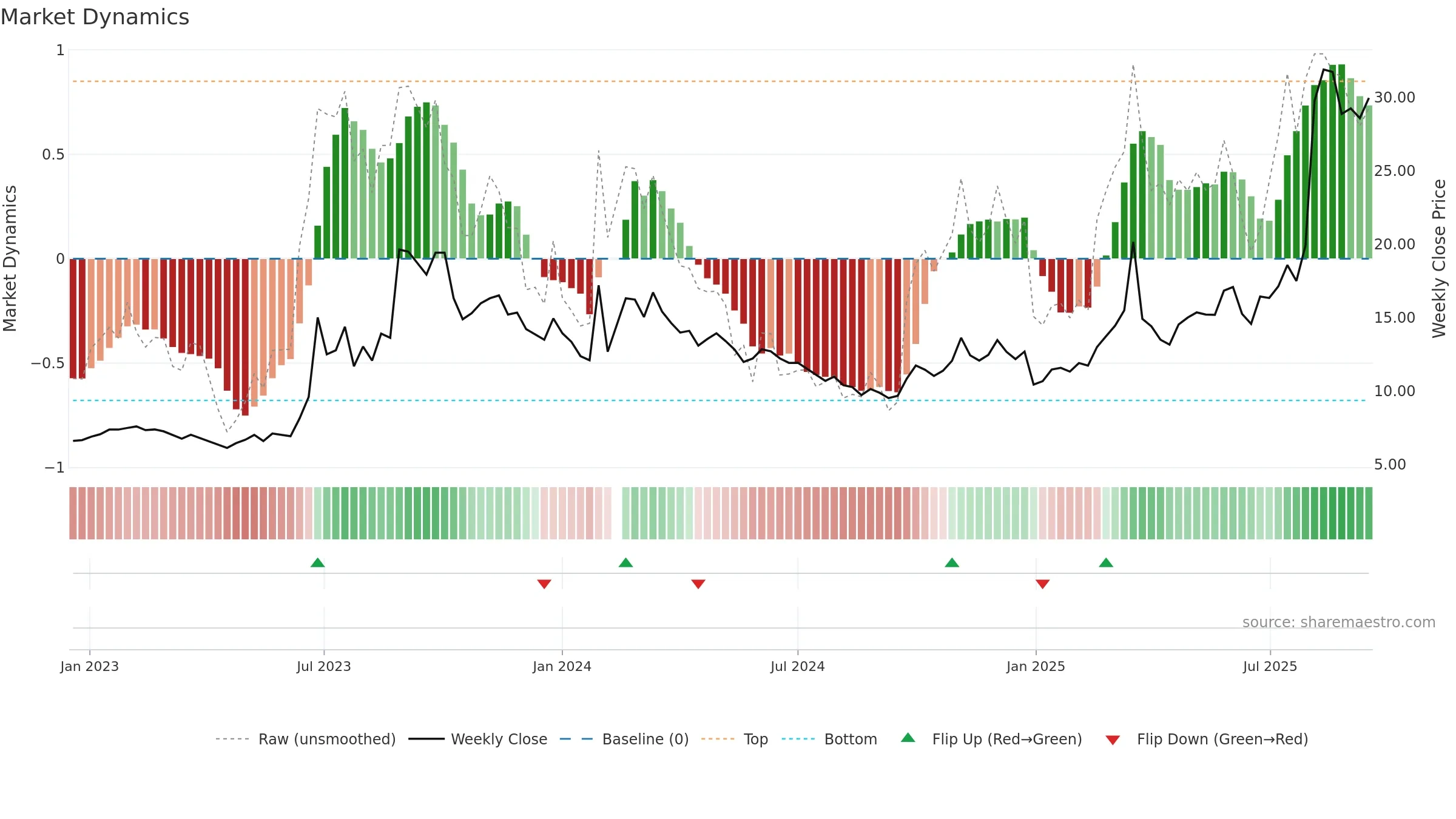Click the −0.5 left axis label
Image resolution: width=1456 pixels, height=819 pixels.
pos(48,363)
